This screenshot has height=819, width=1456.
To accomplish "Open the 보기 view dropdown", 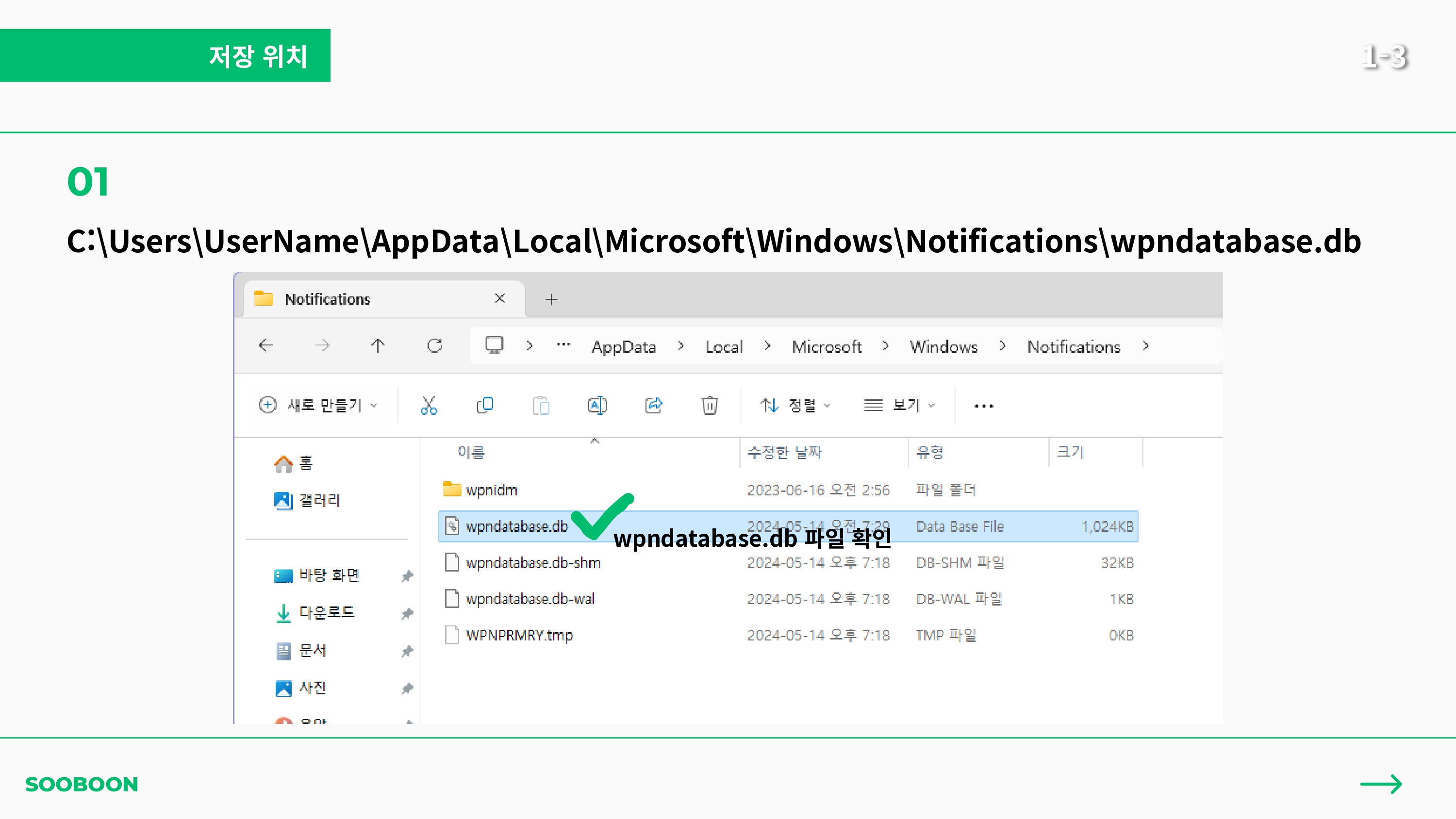I will coord(899,405).
